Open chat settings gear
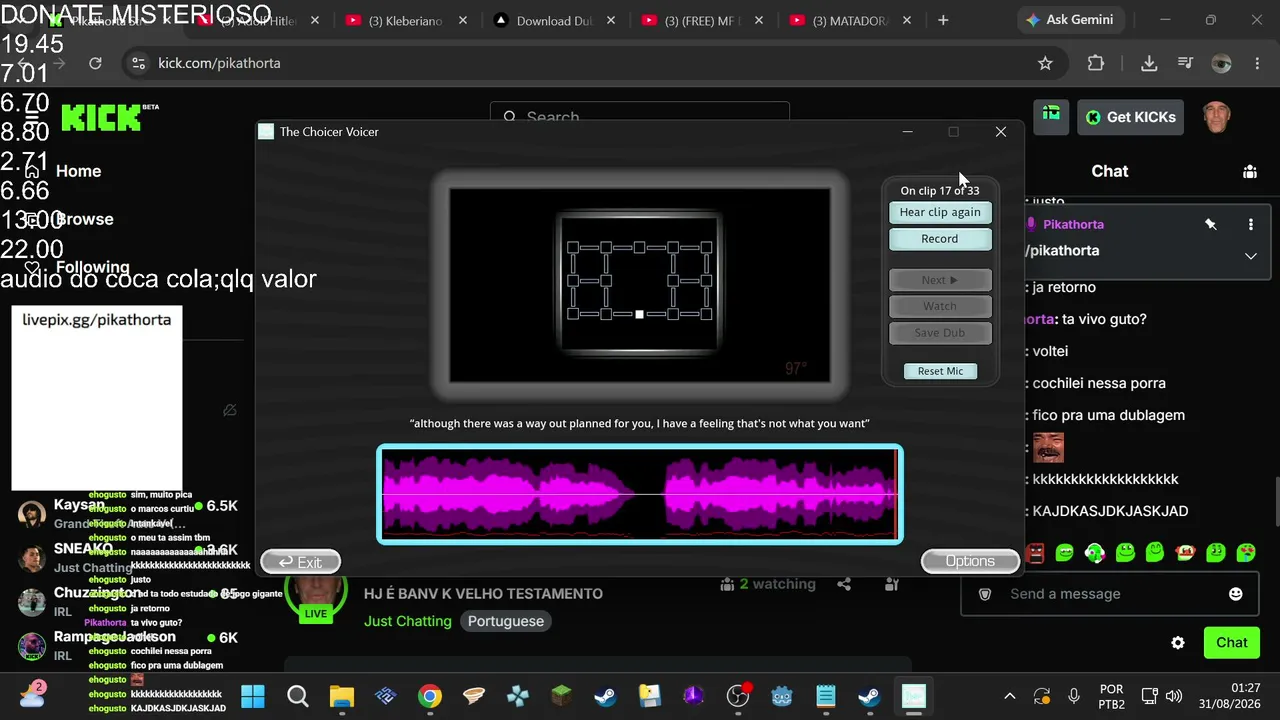The height and width of the screenshot is (720, 1280). [x=1178, y=643]
